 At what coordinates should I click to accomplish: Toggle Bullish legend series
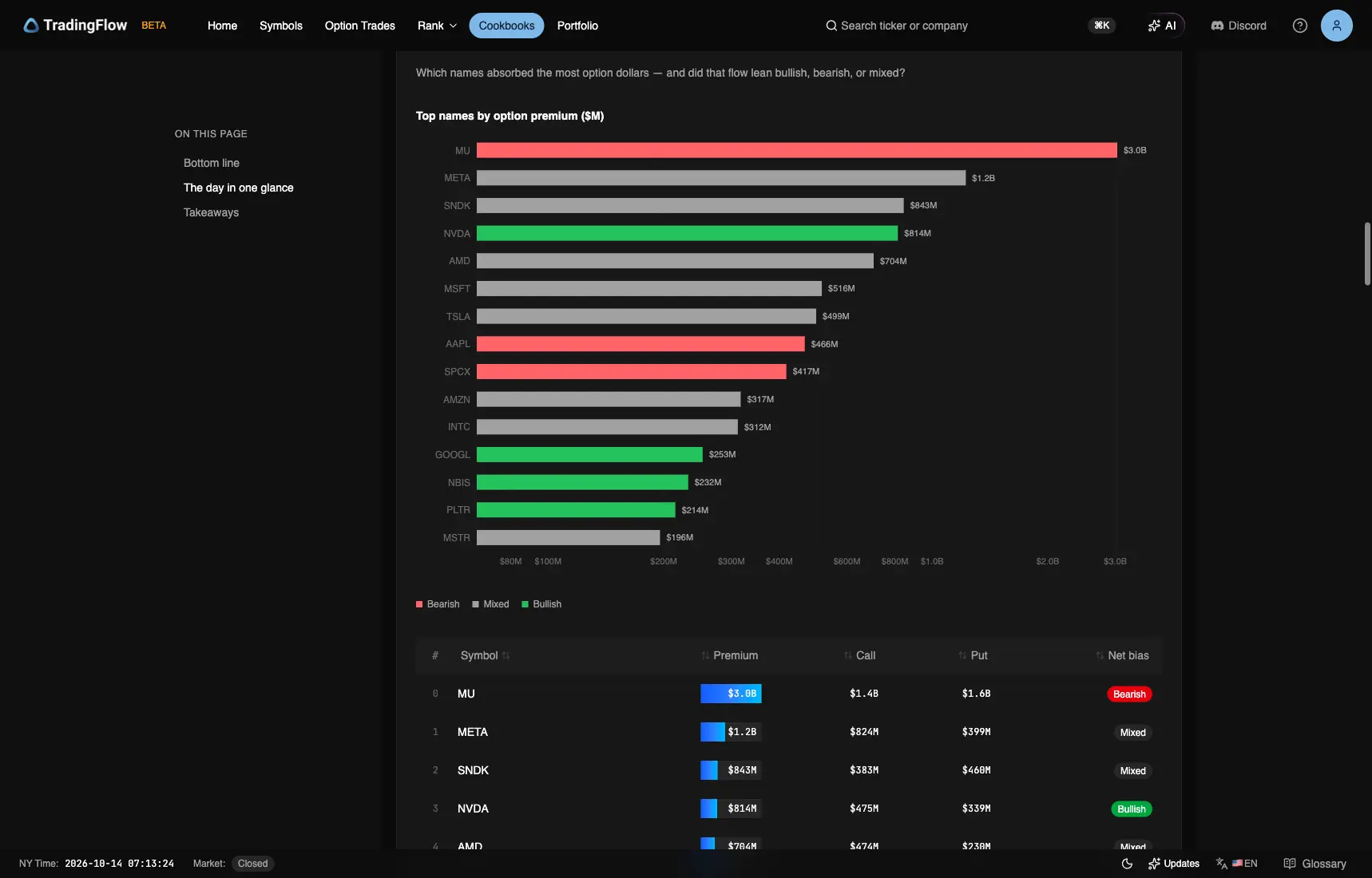(541, 604)
